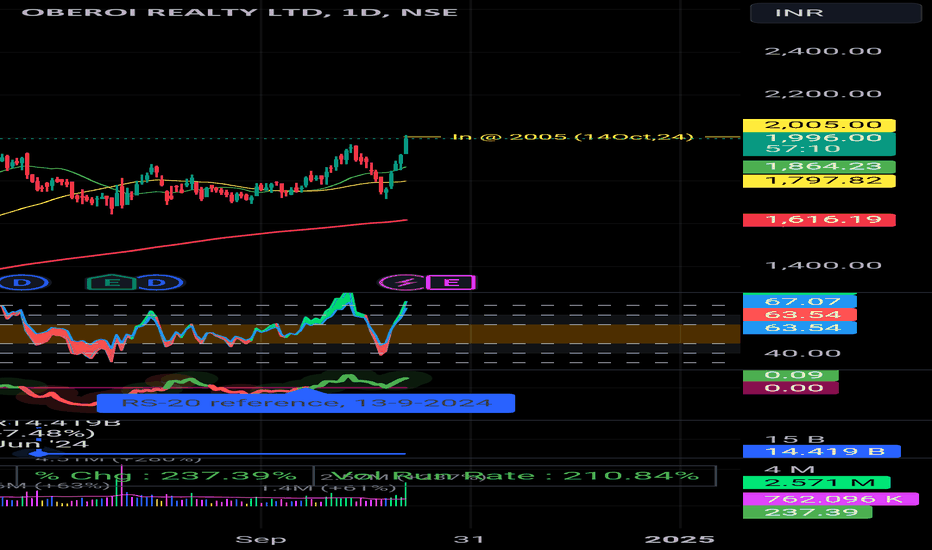Click the '1.4M (+61%)' volume annotation
The width and height of the screenshot is (932, 550).
pyautogui.click(x=329, y=489)
